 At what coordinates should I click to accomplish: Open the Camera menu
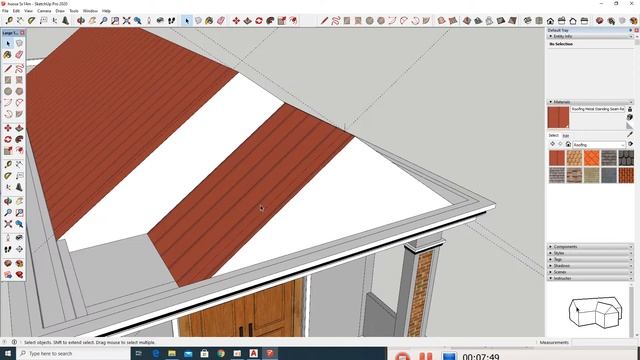(44, 11)
